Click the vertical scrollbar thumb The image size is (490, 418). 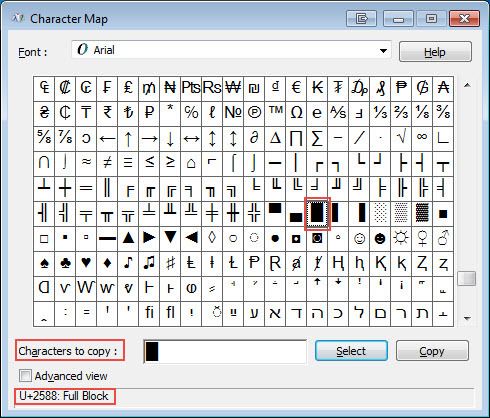coord(467,278)
